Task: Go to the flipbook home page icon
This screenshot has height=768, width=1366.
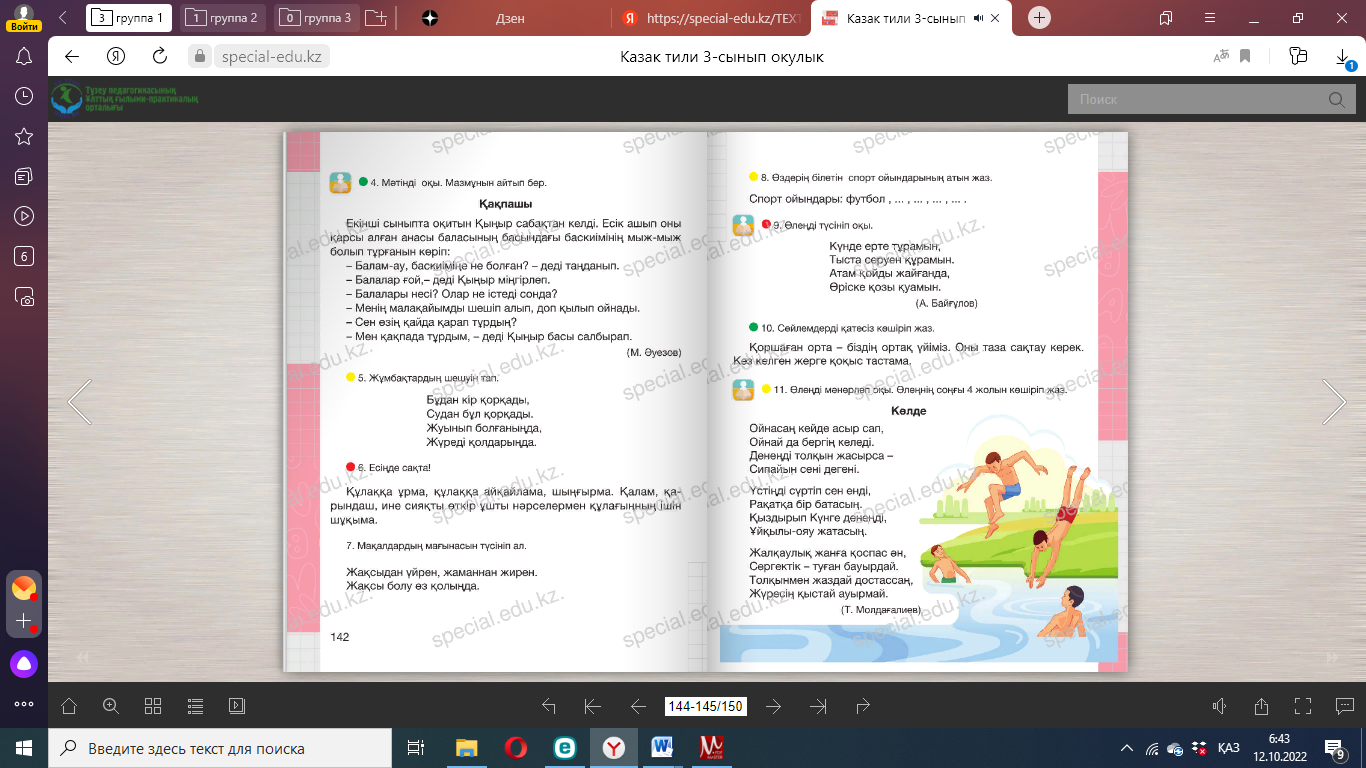Action: 69,706
